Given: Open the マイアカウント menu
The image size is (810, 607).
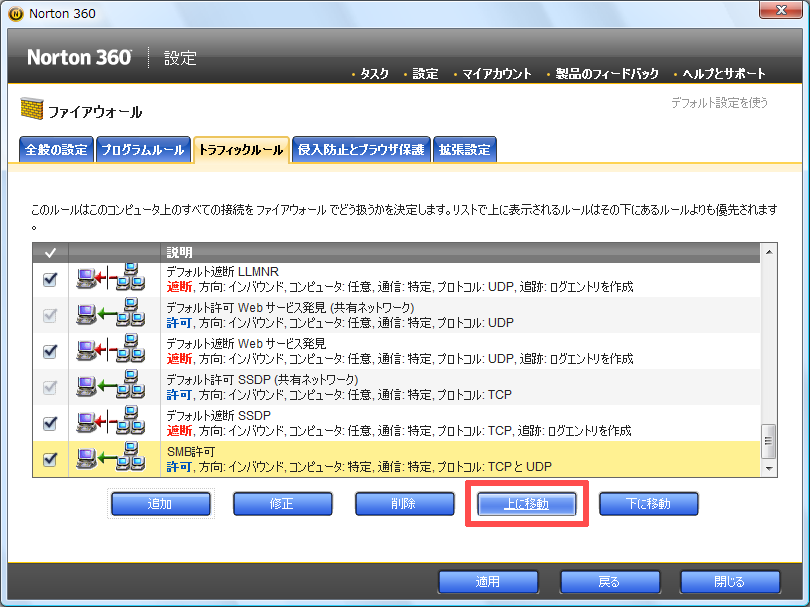Looking at the screenshot, I should 496,74.
